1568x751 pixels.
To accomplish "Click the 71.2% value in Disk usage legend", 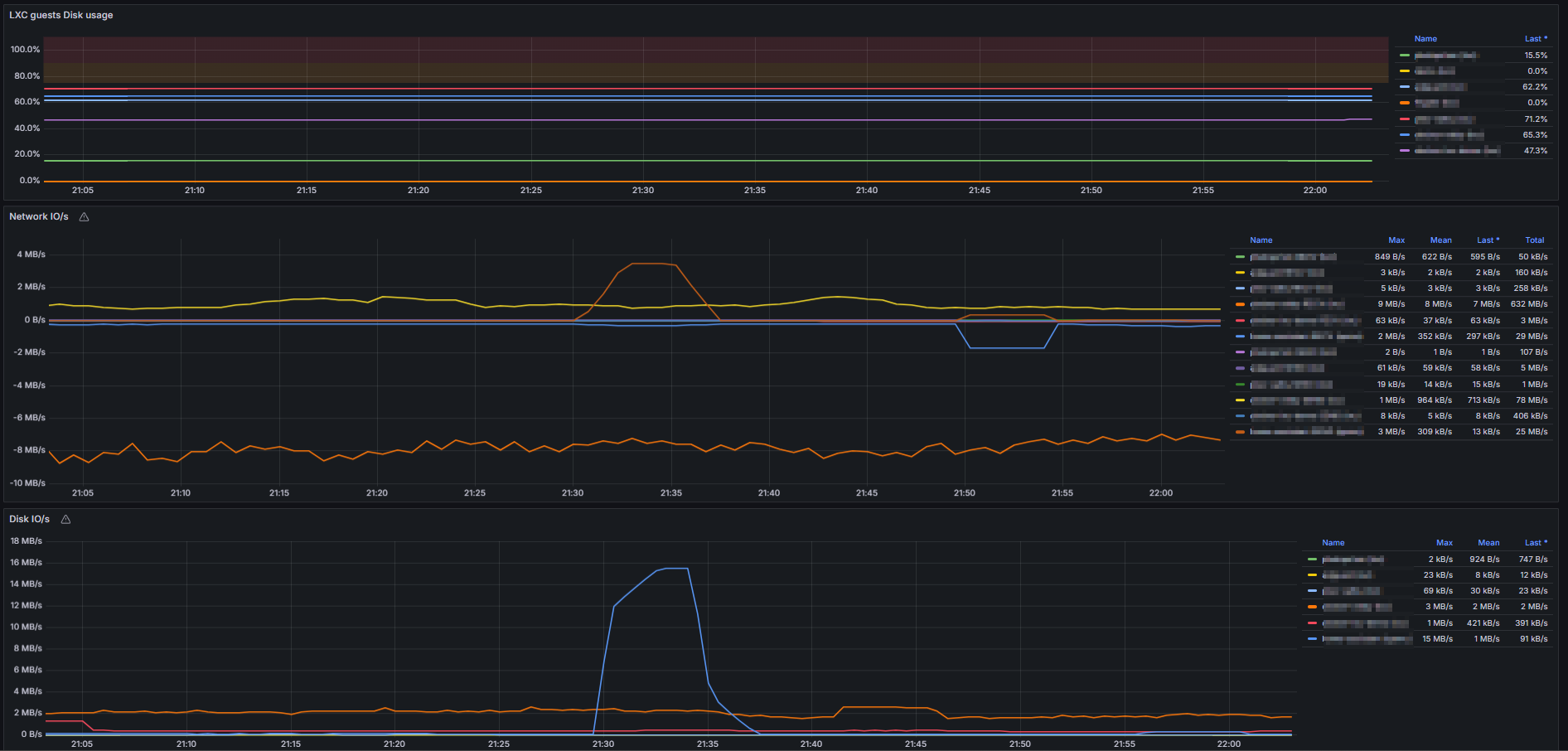I will [1536, 119].
